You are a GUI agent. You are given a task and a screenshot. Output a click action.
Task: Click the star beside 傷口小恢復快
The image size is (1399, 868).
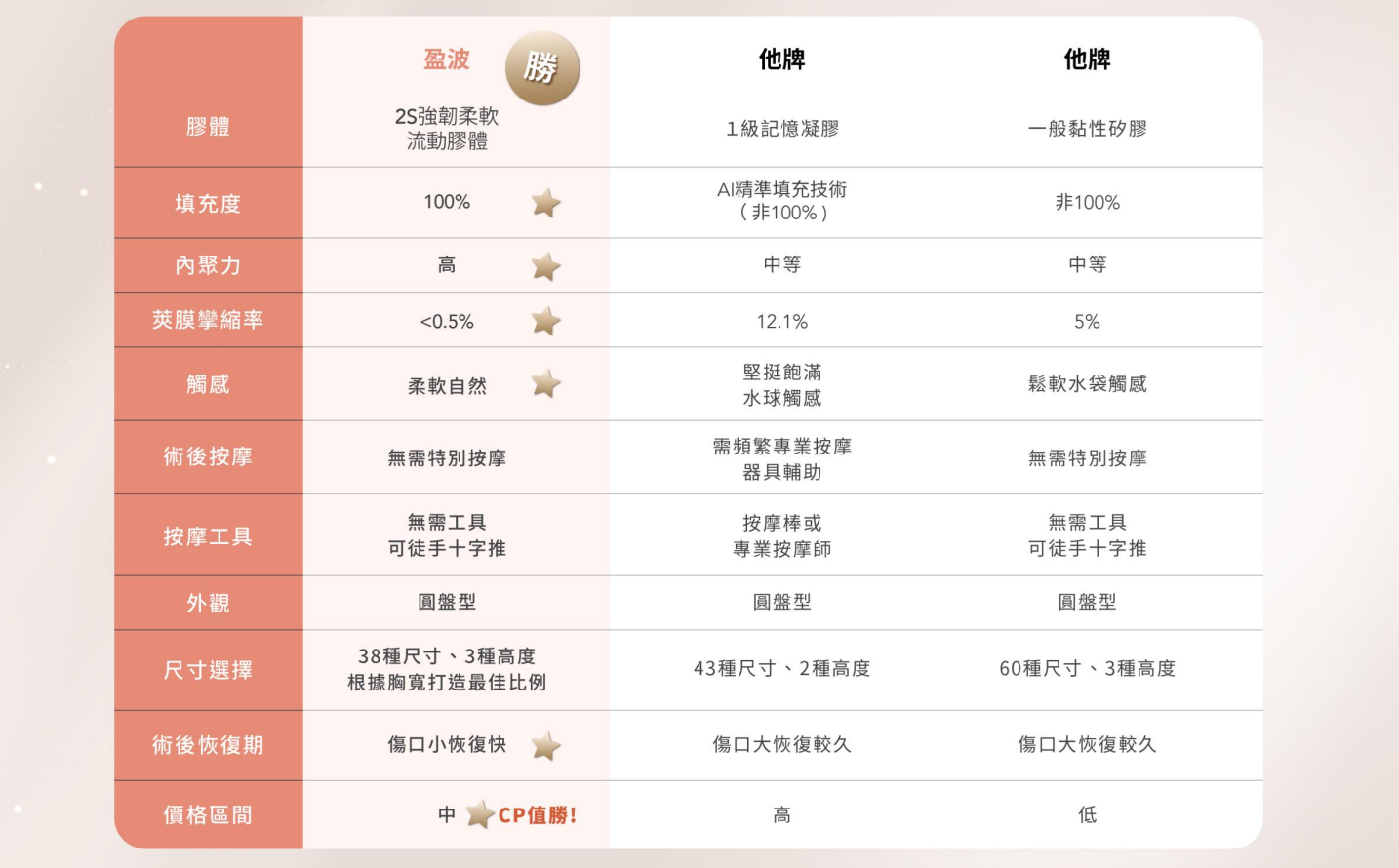pos(546,746)
